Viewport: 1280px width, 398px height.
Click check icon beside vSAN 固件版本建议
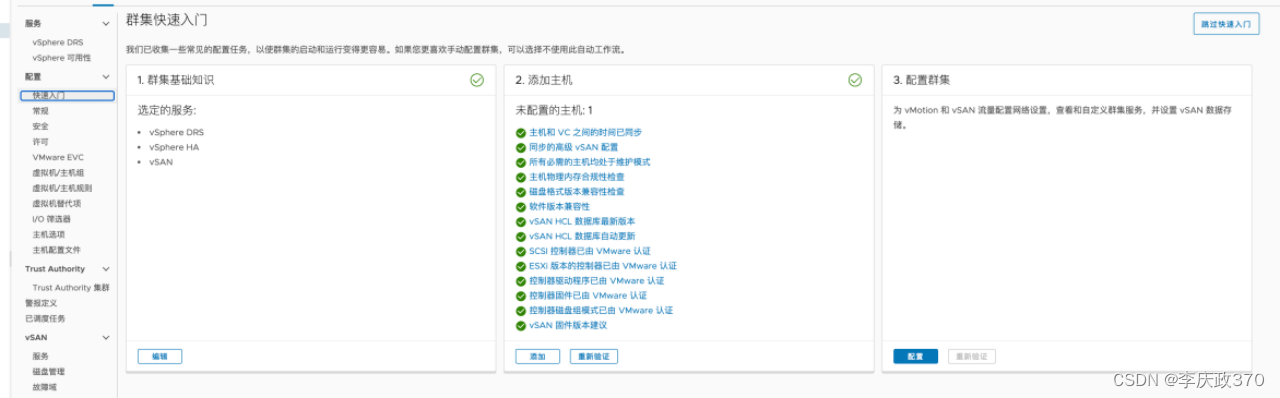pos(521,325)
